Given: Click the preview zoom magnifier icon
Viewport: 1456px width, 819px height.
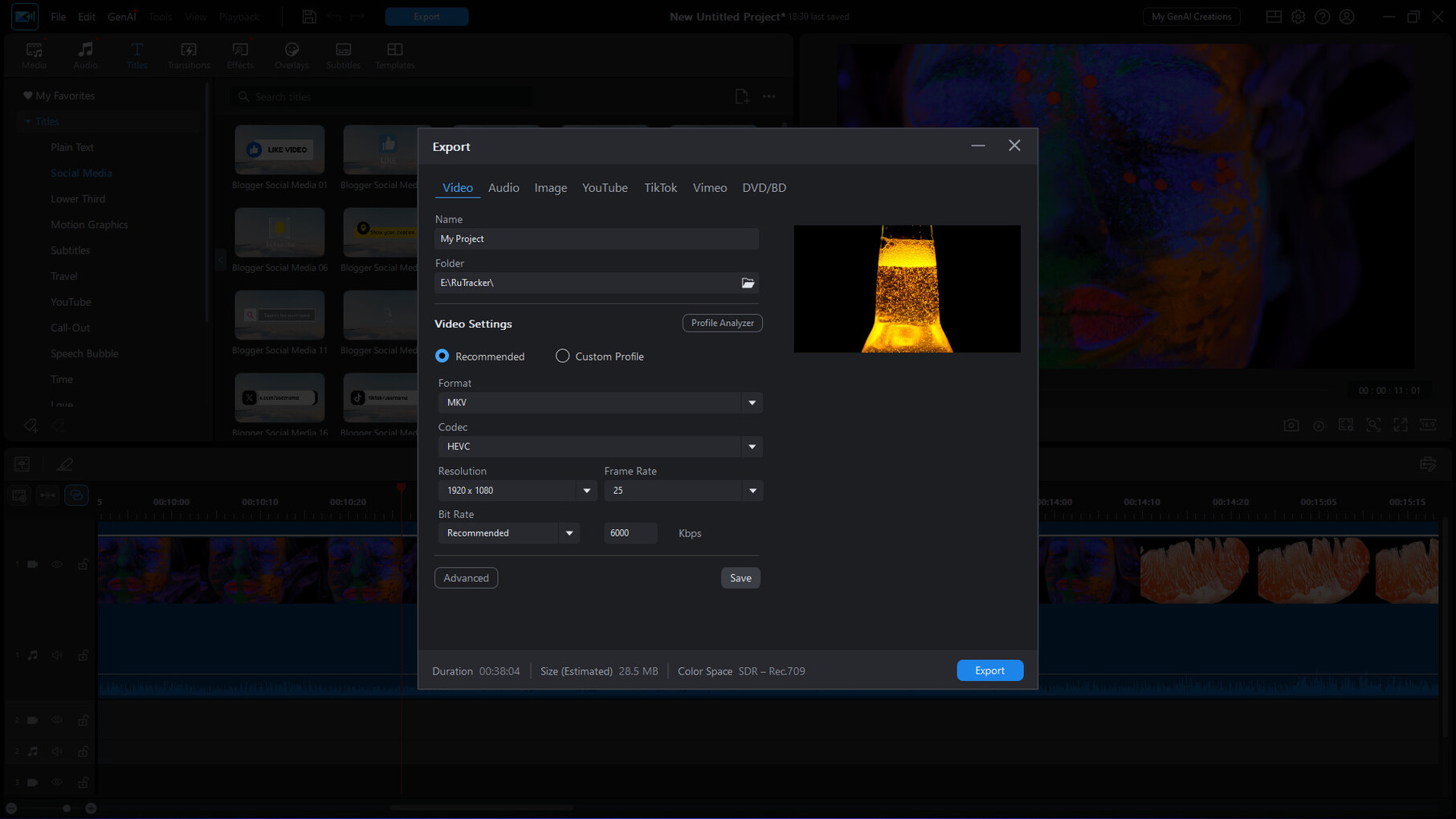Looking at the screenshot, I should click(x=1373, y=425).
